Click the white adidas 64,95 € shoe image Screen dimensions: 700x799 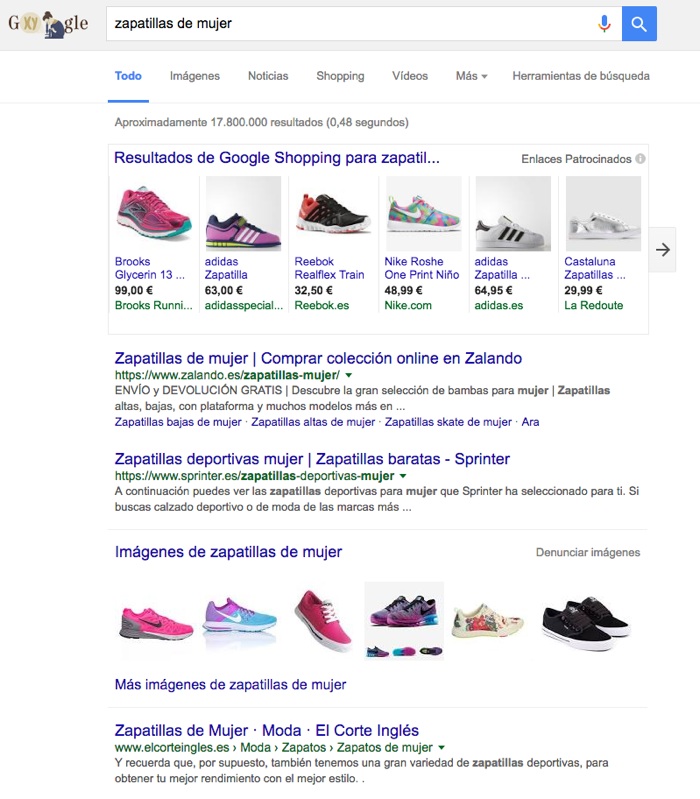[x=513, y=213]
